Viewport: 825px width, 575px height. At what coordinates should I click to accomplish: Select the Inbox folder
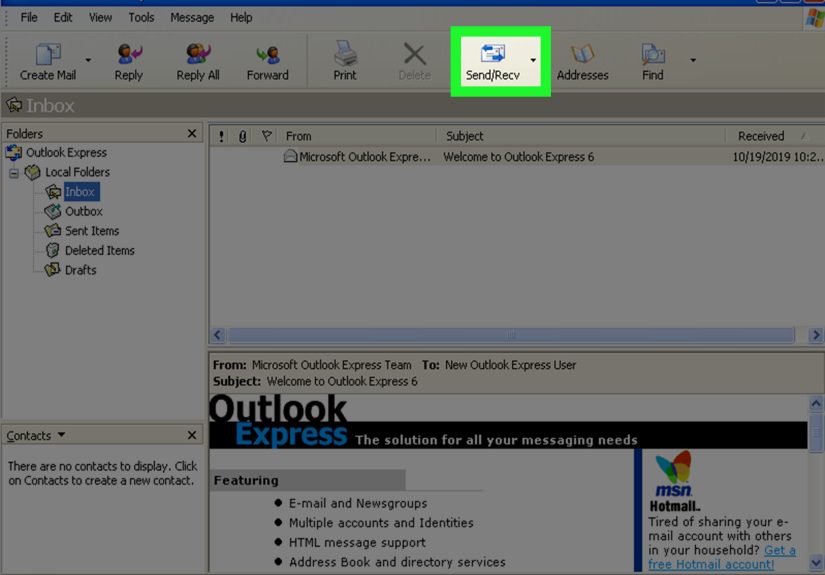[x=81, y=192]
